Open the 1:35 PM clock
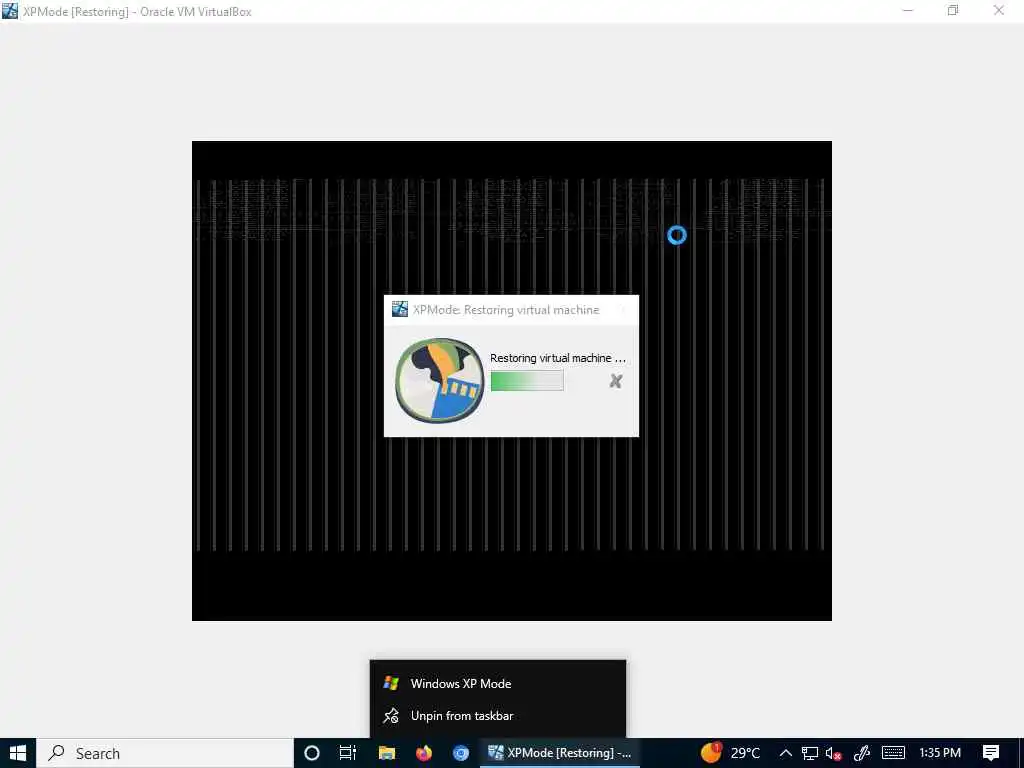Screen dimensions: 1024x768 pos(940,753)
